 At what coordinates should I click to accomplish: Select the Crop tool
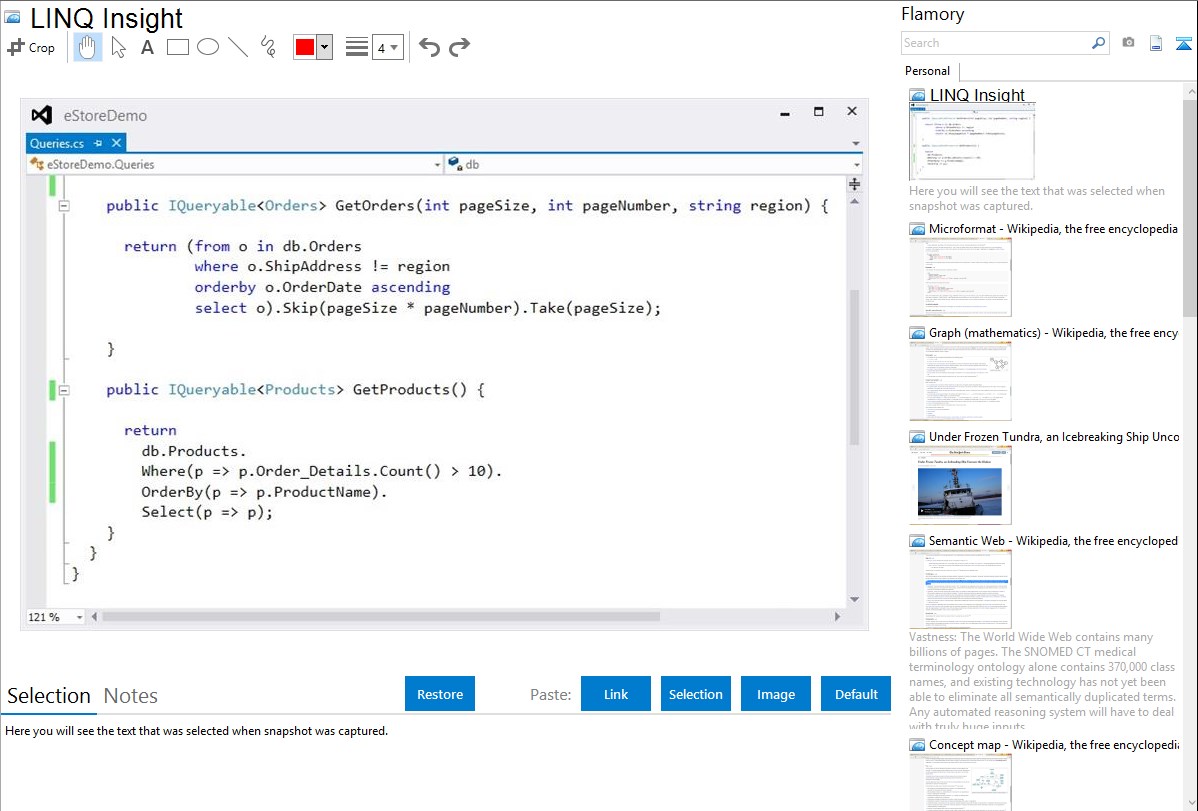coord(31,47)
